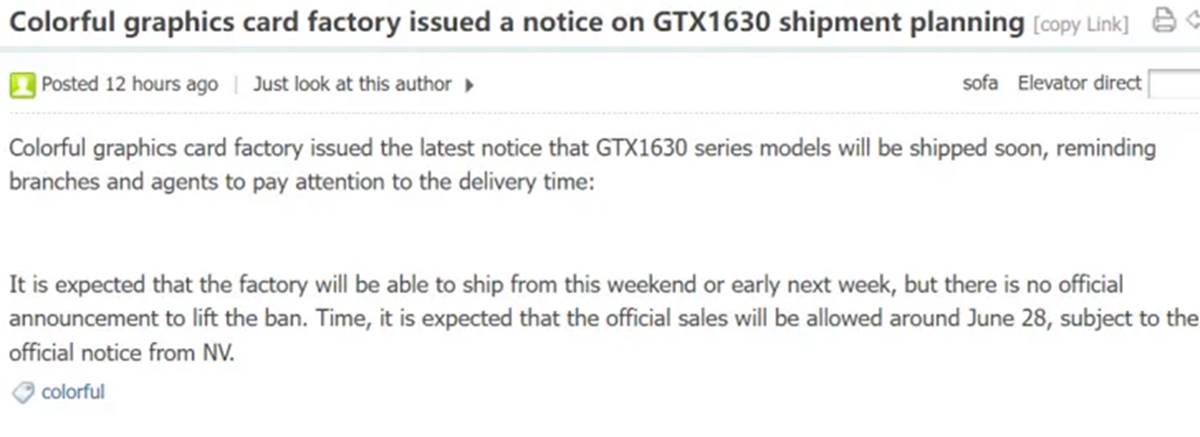
Task: Click 'GTX1630 series models' in the first paragraph
Action: pos(697,149)
